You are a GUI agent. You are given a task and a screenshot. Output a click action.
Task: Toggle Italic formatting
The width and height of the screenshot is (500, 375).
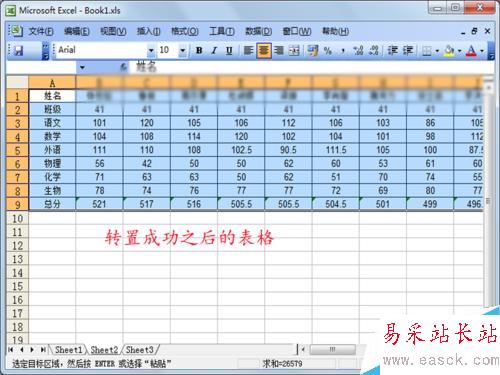point(214,51)
